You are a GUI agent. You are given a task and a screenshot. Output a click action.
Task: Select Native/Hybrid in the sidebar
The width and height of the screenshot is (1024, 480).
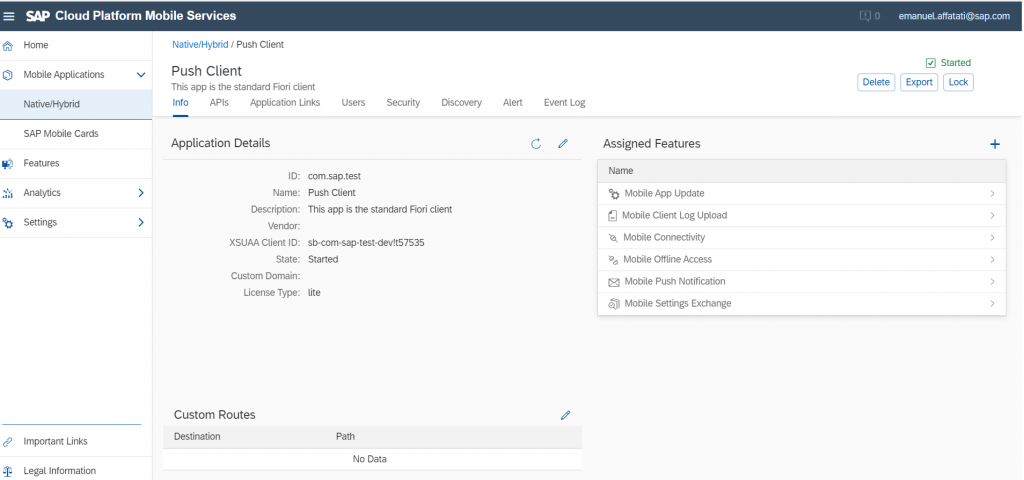click(x=76, y=104)
